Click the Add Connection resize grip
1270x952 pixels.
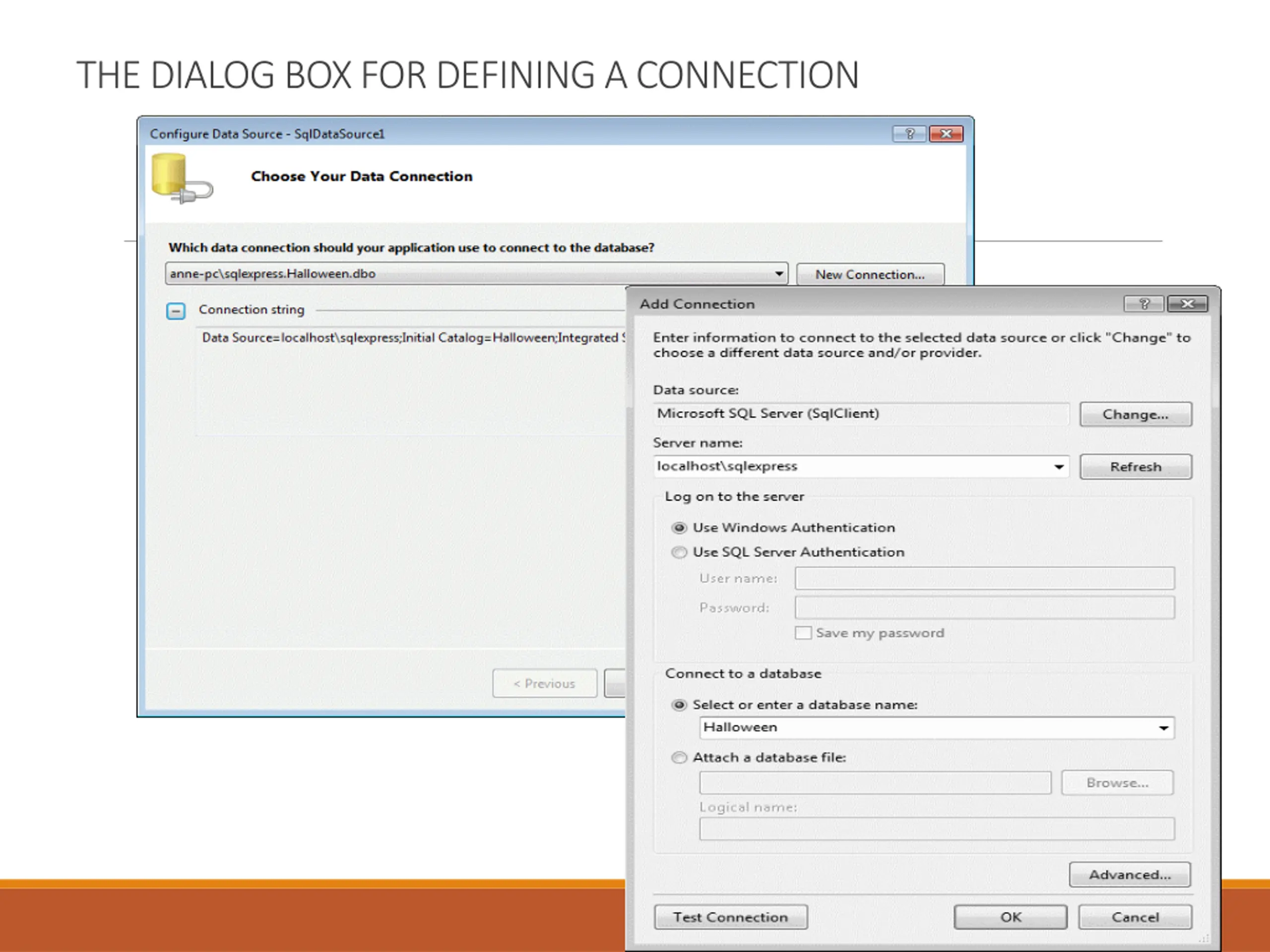1204,938
